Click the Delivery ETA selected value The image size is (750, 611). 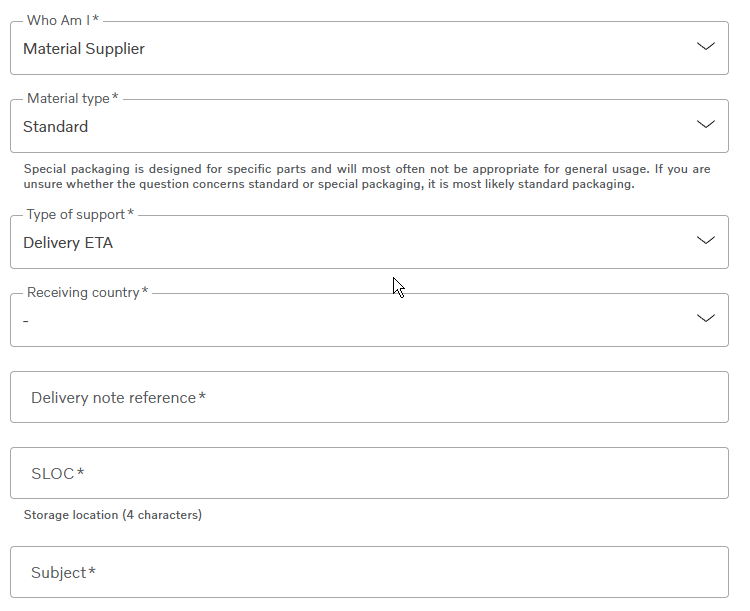tap(68, 243)
